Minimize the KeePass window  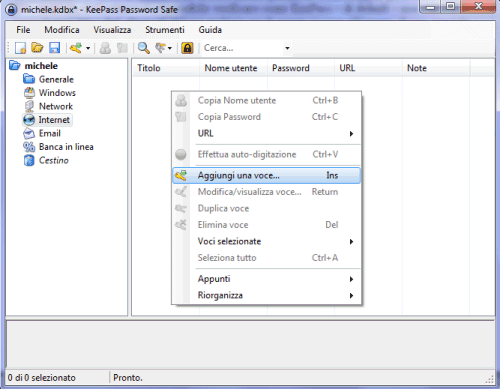(x=431, y=7)
